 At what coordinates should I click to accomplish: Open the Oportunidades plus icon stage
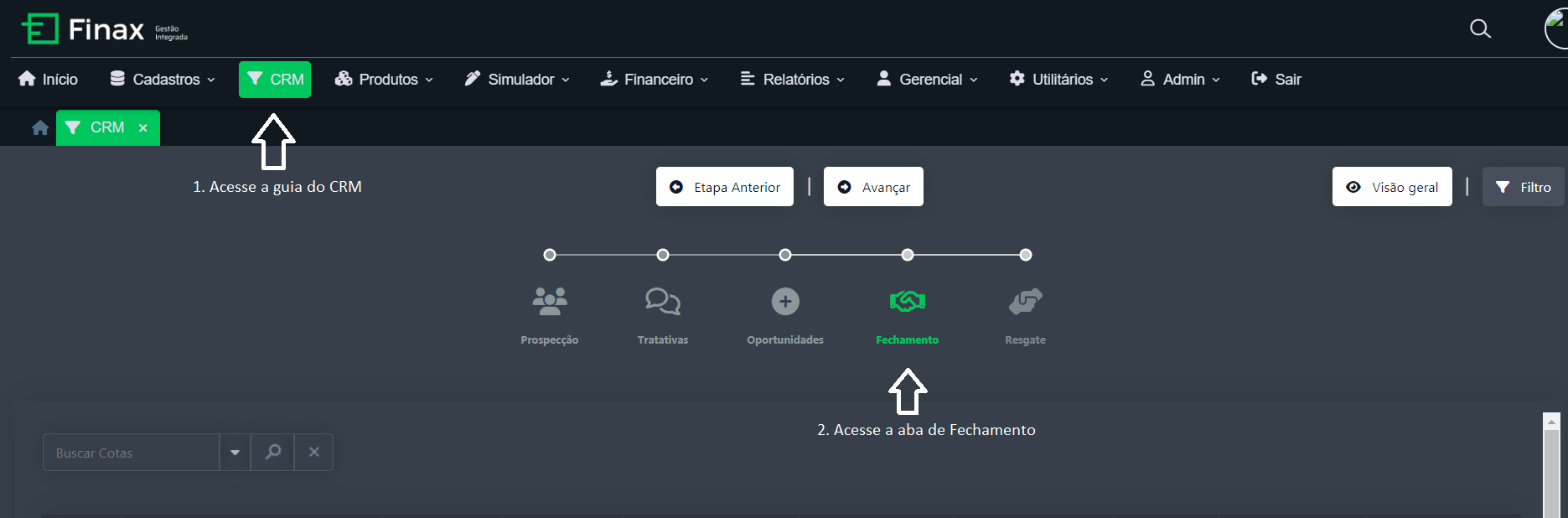point(785,301)
